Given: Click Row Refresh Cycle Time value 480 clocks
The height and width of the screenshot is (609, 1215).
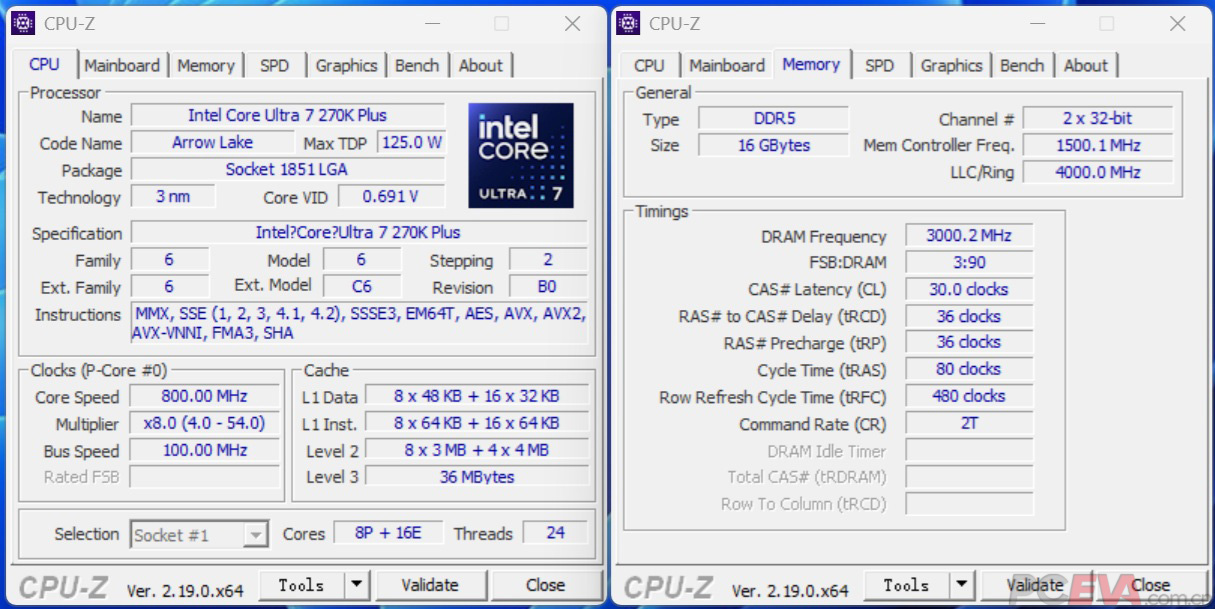Looking at the screenshot, I should coord(969,396).
